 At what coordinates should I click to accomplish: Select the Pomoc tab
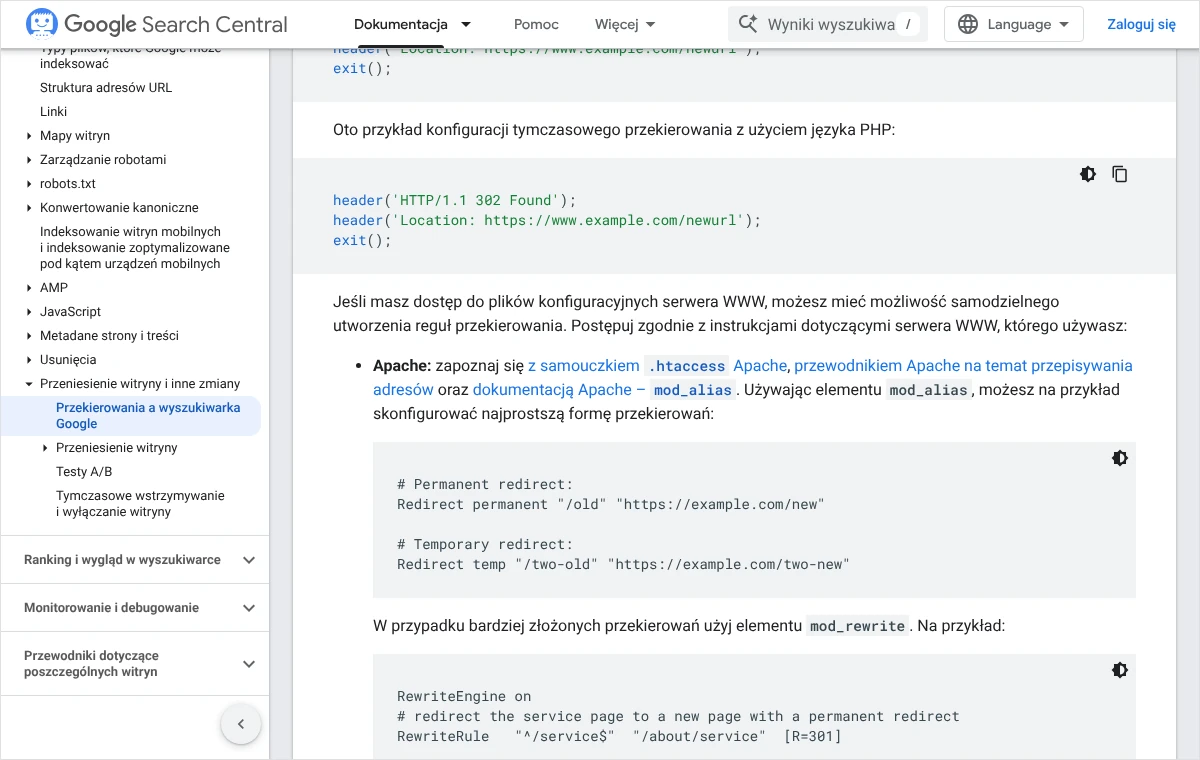[536, 24]
